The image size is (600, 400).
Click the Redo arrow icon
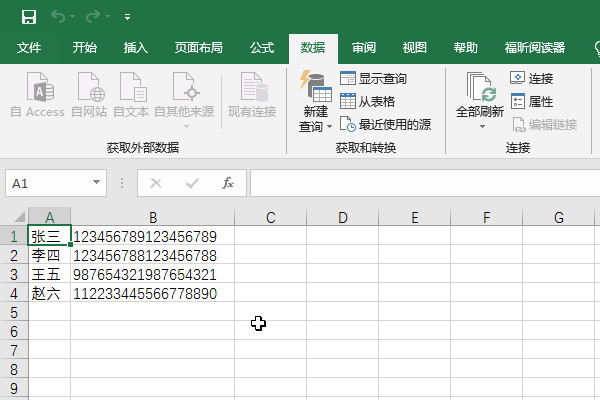(x=93, y=16)
